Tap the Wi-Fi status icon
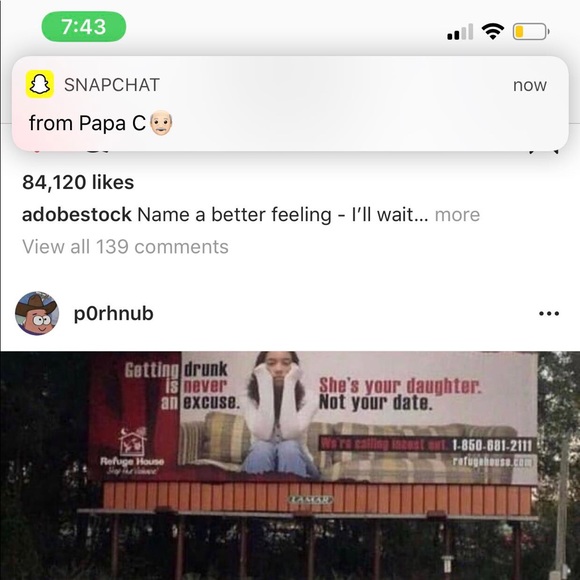580x580 pixels. tap(493, 31)
